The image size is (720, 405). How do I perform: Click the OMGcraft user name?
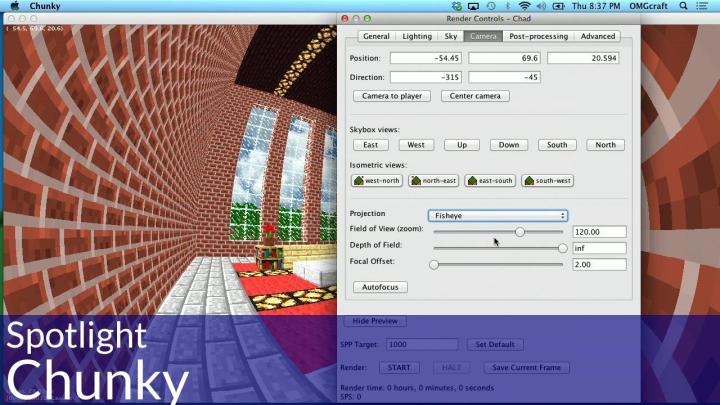pyautogui.click(x=648, y=6)
